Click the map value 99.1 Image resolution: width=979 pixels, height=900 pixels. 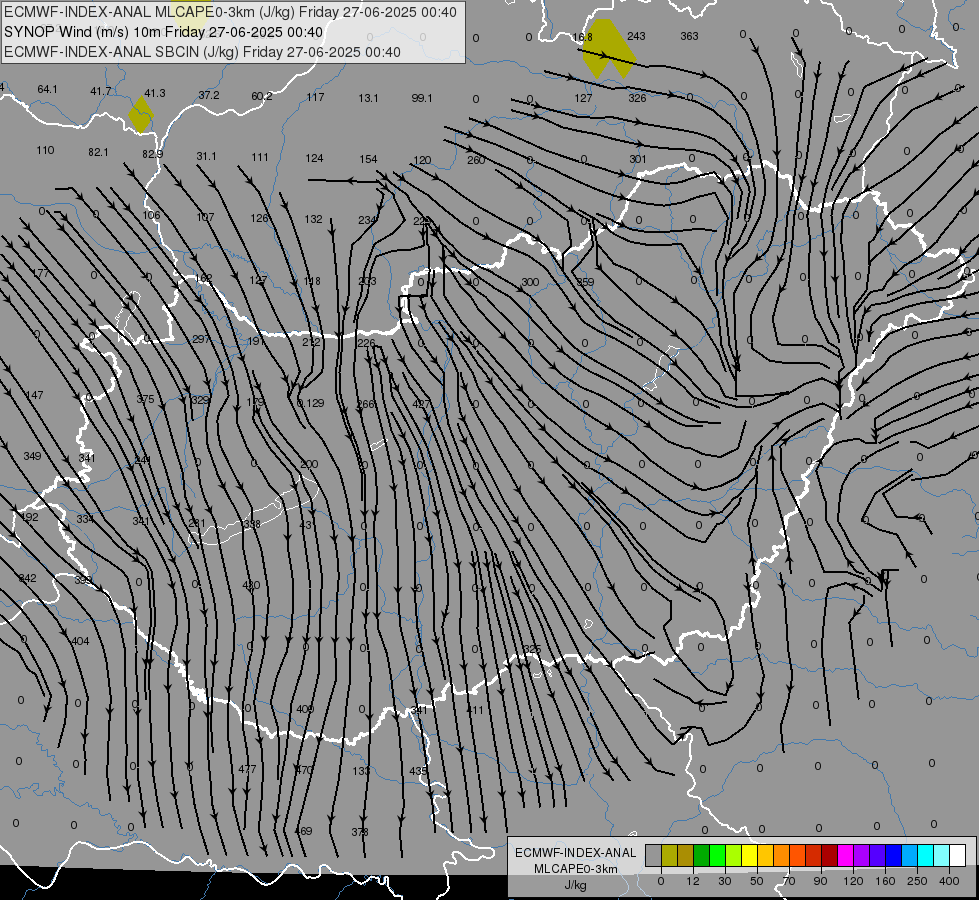[x=422, y=98]
